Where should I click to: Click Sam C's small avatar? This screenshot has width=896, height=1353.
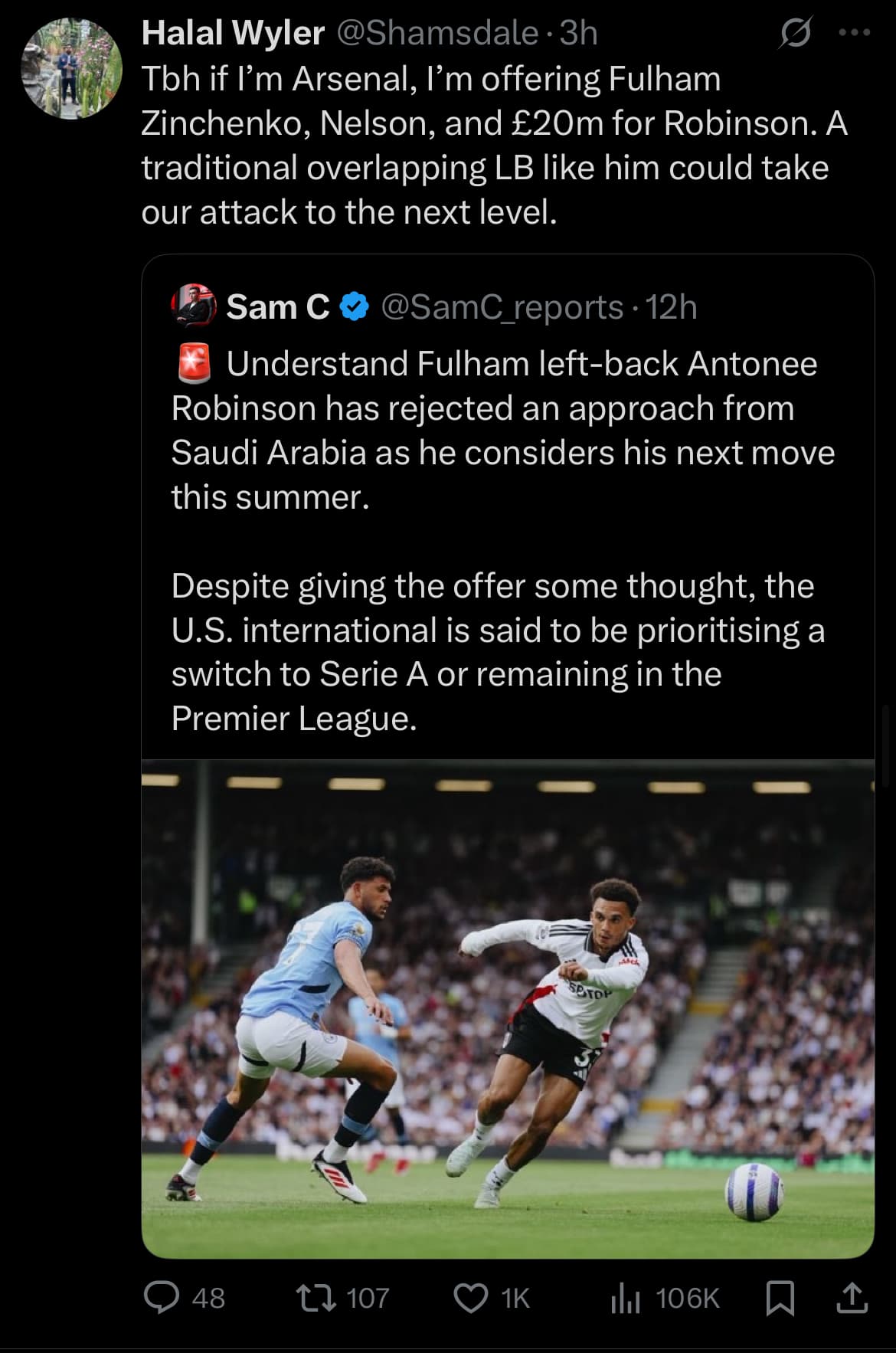pyautogui.click(x=192, y=306)
